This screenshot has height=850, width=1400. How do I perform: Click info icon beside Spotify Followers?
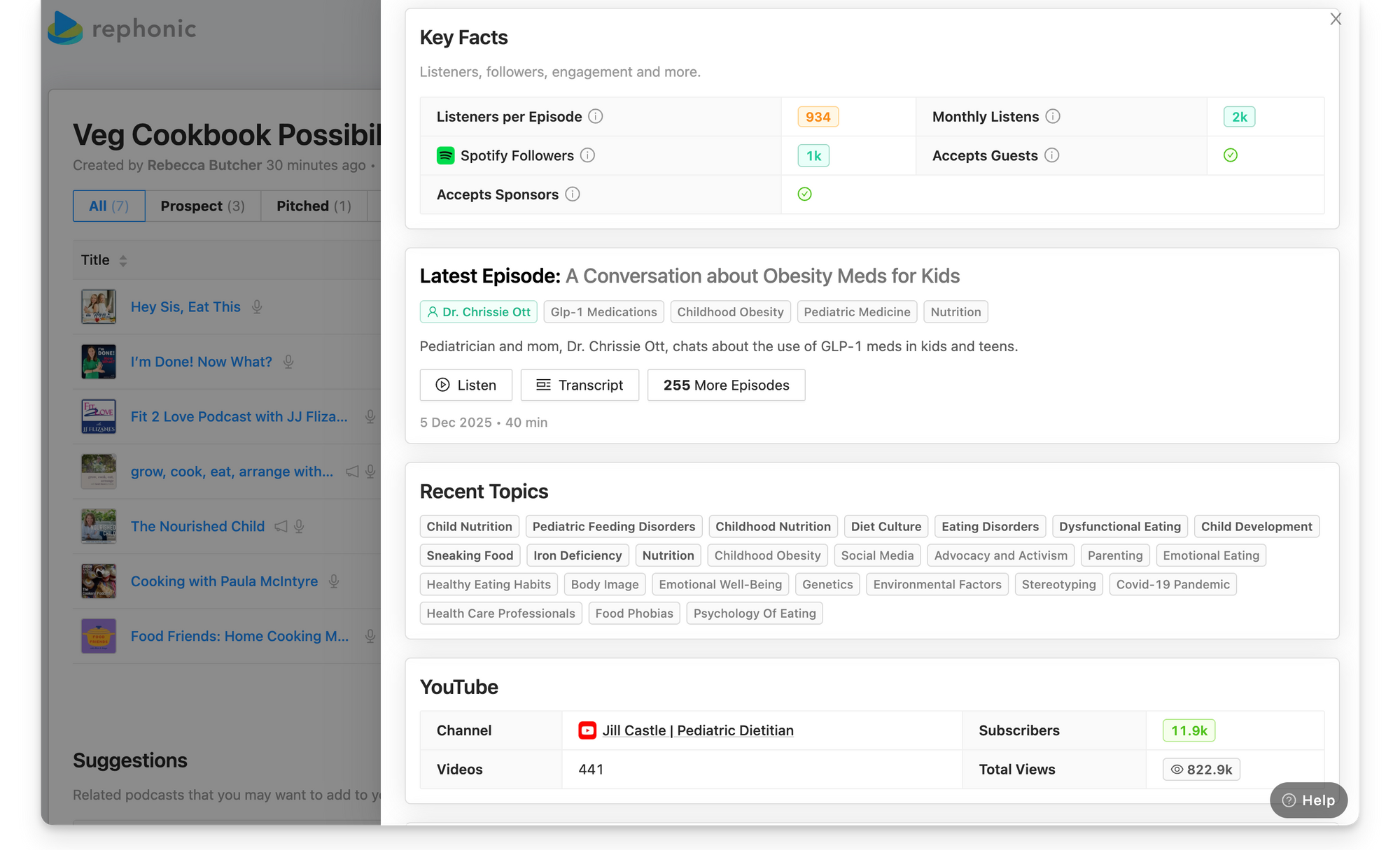[587, 155]
